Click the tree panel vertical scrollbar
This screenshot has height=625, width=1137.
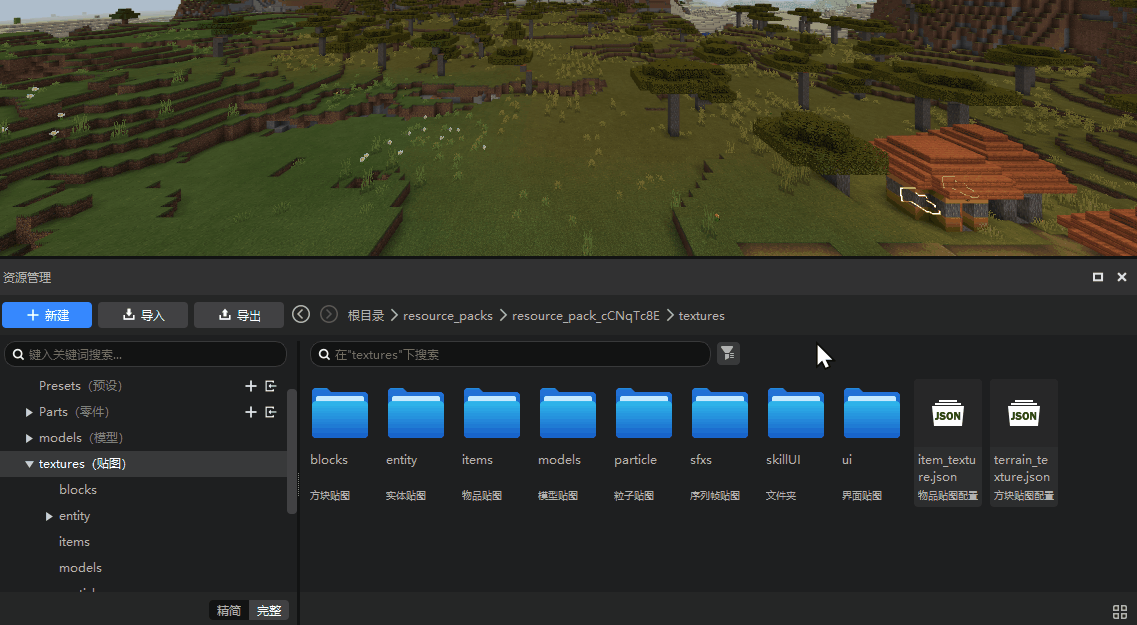pos(292,450)
